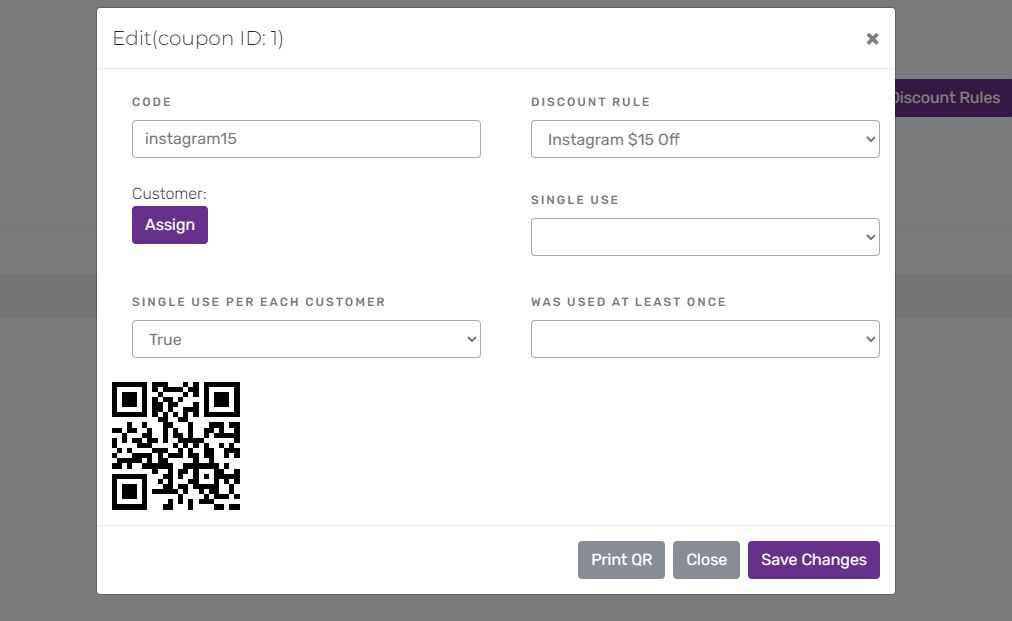Click the dialog title Edit(coupon ID: 1)
This screenshot has height=621, width=1012.
[197, 38]
